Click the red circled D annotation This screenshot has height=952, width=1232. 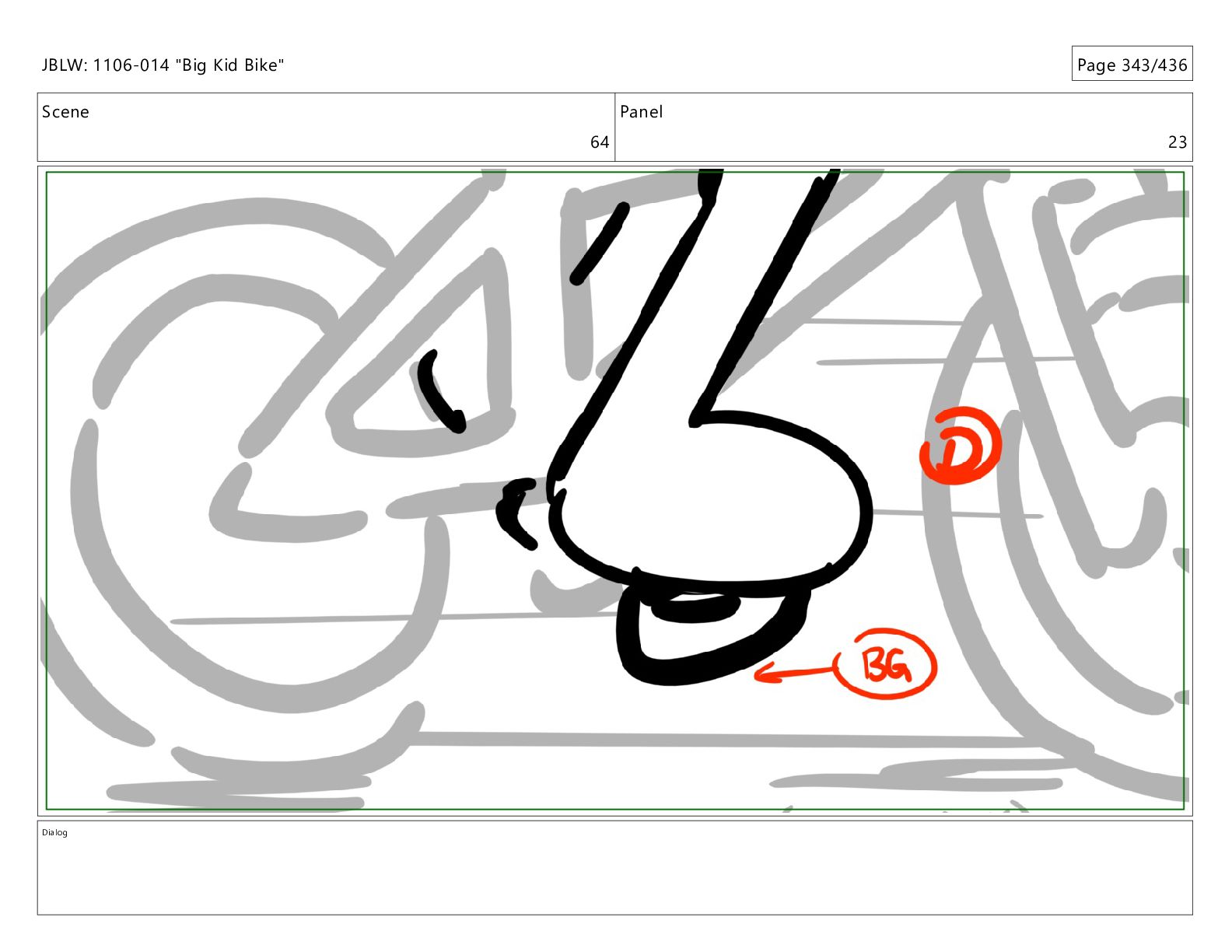960,446
